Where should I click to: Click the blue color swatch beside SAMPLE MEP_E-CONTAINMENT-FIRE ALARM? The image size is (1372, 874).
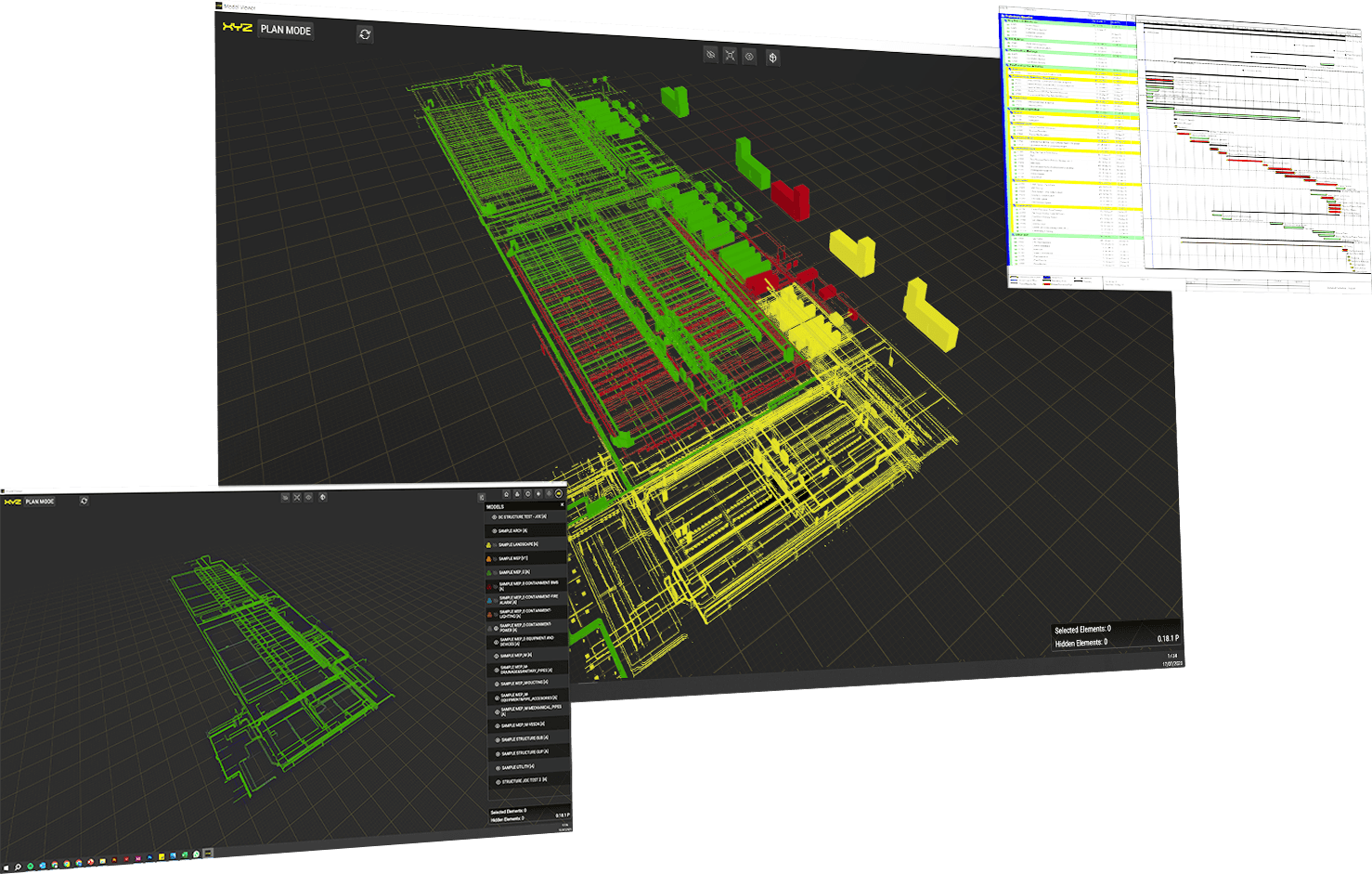point(489,601)
